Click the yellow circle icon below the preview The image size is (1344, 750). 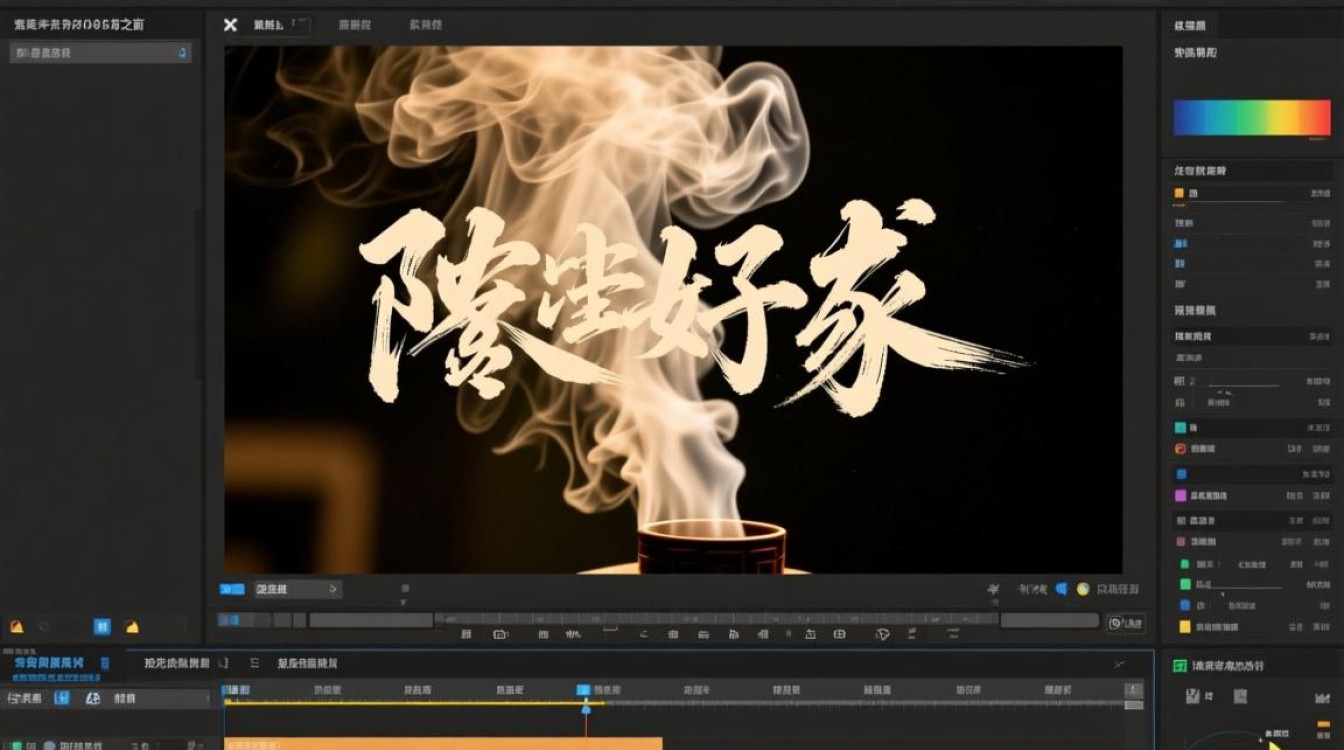click(1082, 589)
